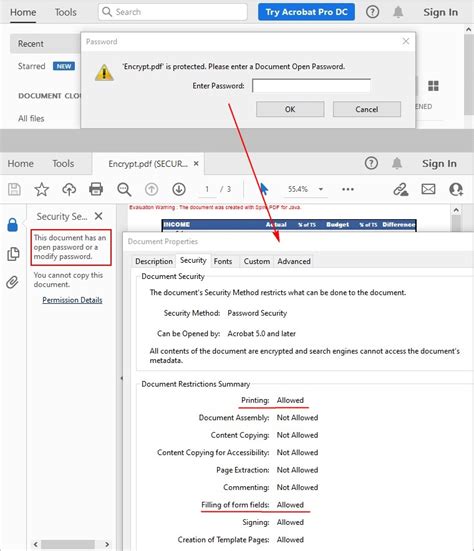Image resolution: width=474 pixels, height=551 pixels.
Task: Open Page Thumbnails panel icon
Action: point(13,254)
